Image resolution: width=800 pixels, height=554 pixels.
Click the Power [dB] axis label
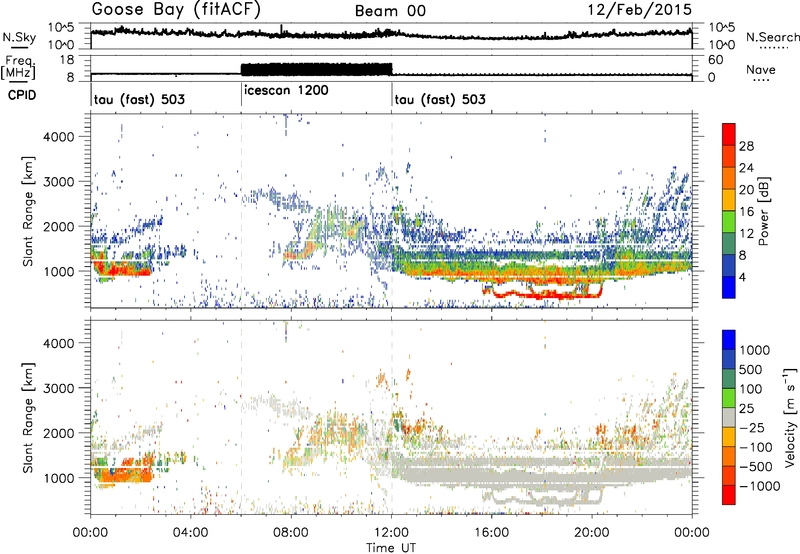click(x=763, y=211)
